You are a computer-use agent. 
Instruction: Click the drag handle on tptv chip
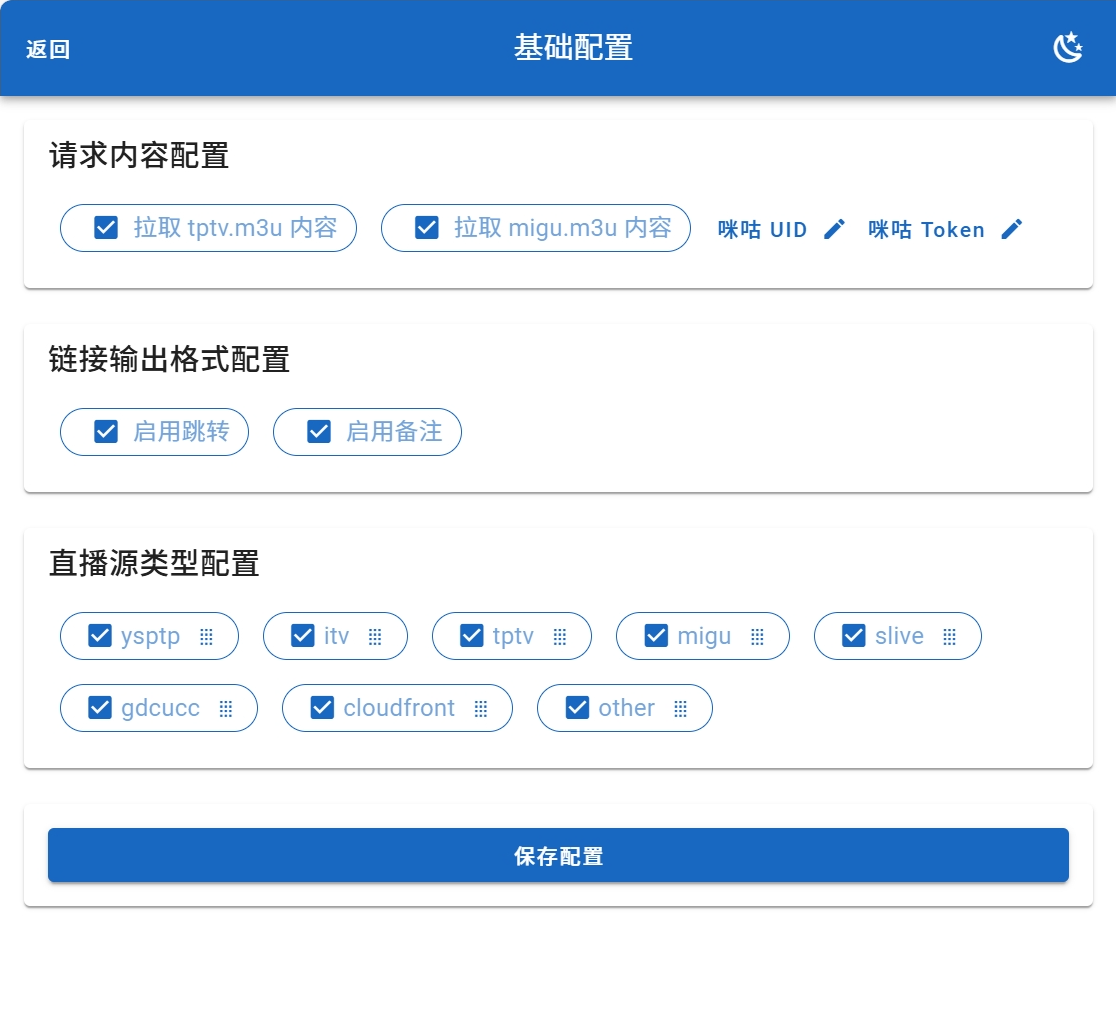tap(560, 637)
